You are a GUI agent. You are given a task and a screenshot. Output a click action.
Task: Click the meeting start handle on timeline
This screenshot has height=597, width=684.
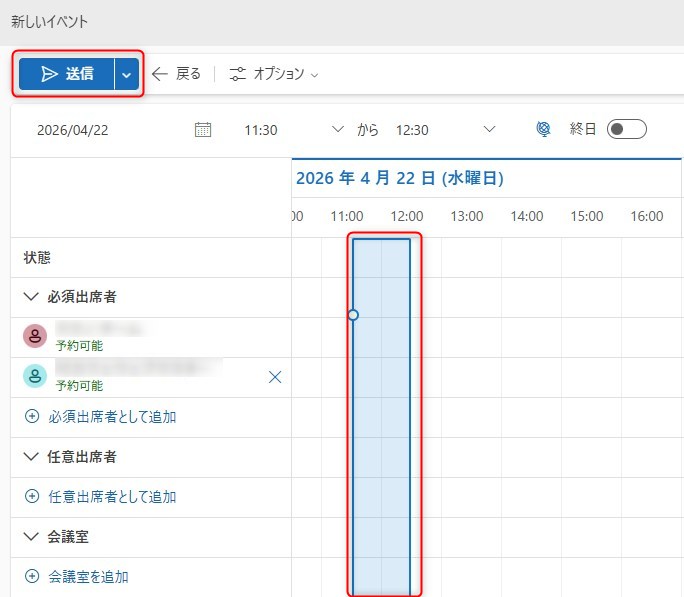point(353,315)
